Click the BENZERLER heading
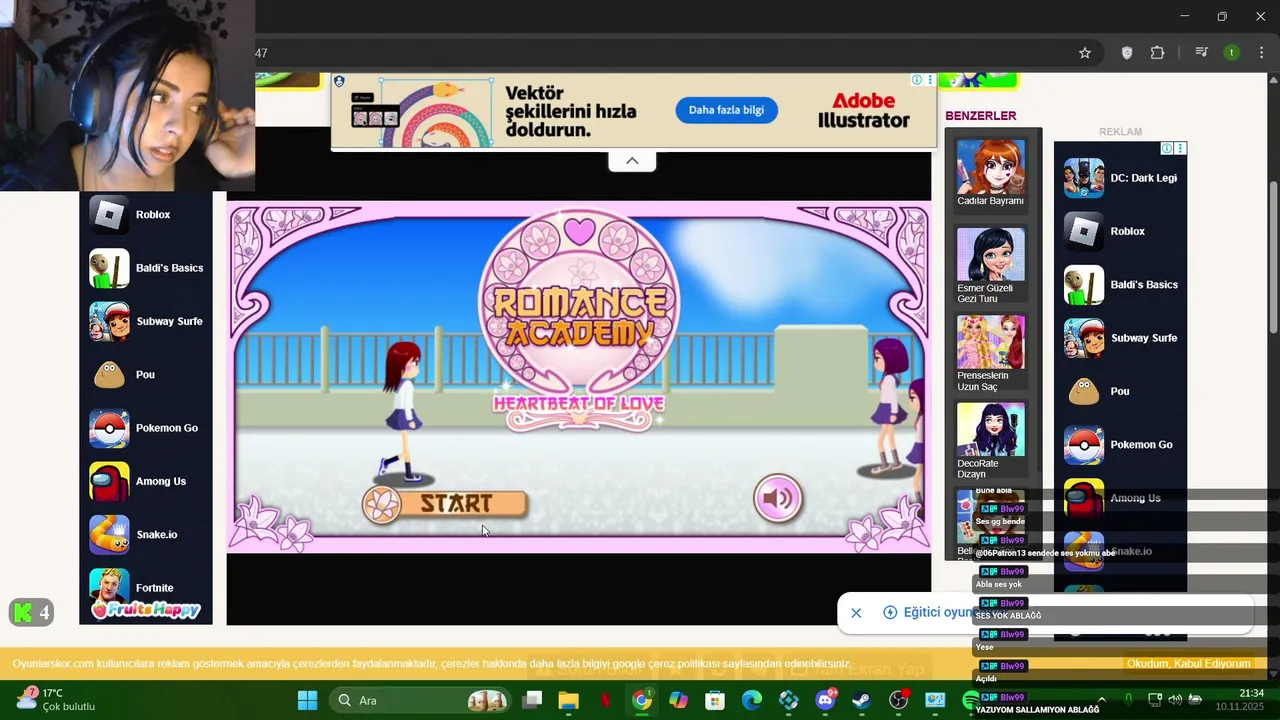1280x720 pixels. point(981,116)
